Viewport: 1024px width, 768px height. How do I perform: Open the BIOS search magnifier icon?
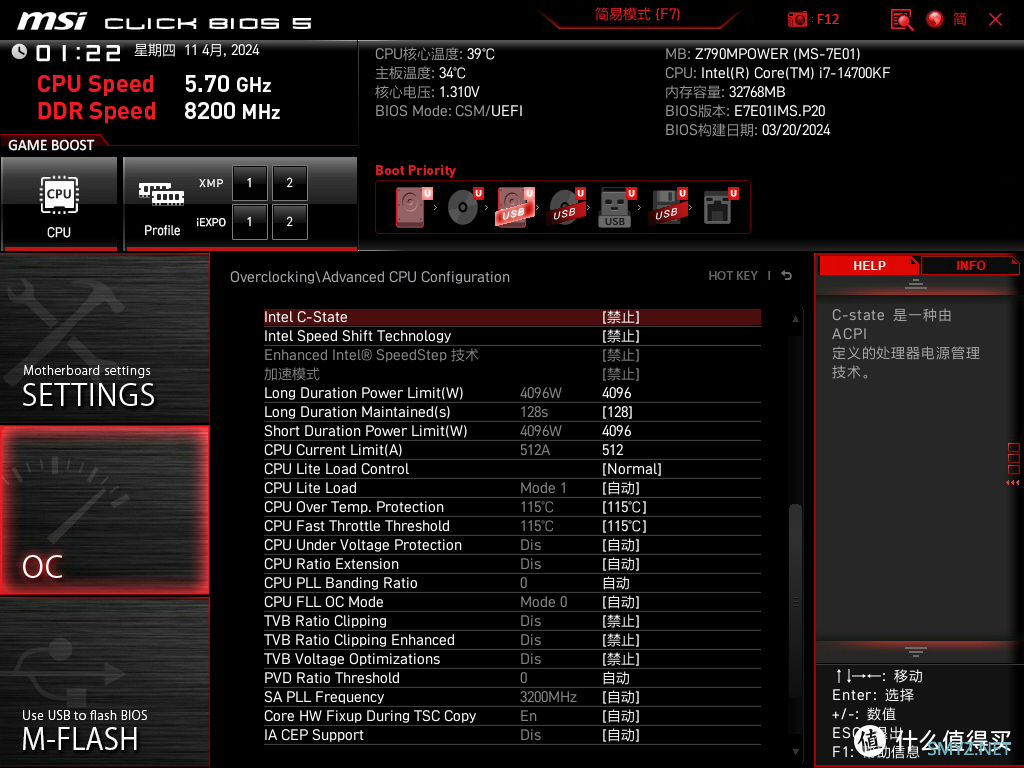(902, 20)
